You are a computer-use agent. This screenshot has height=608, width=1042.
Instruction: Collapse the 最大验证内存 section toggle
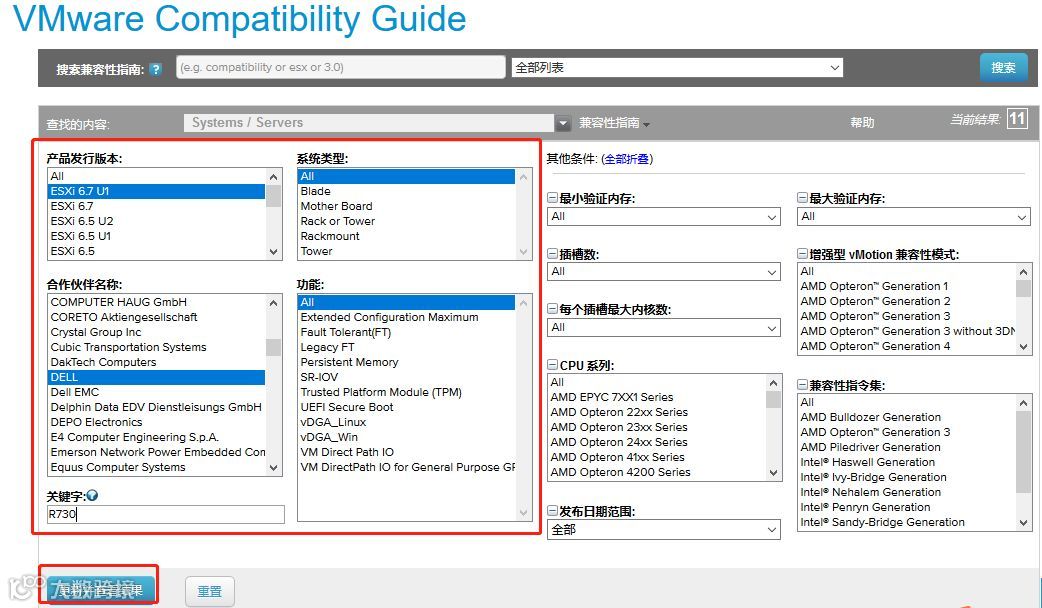(802, 198)
